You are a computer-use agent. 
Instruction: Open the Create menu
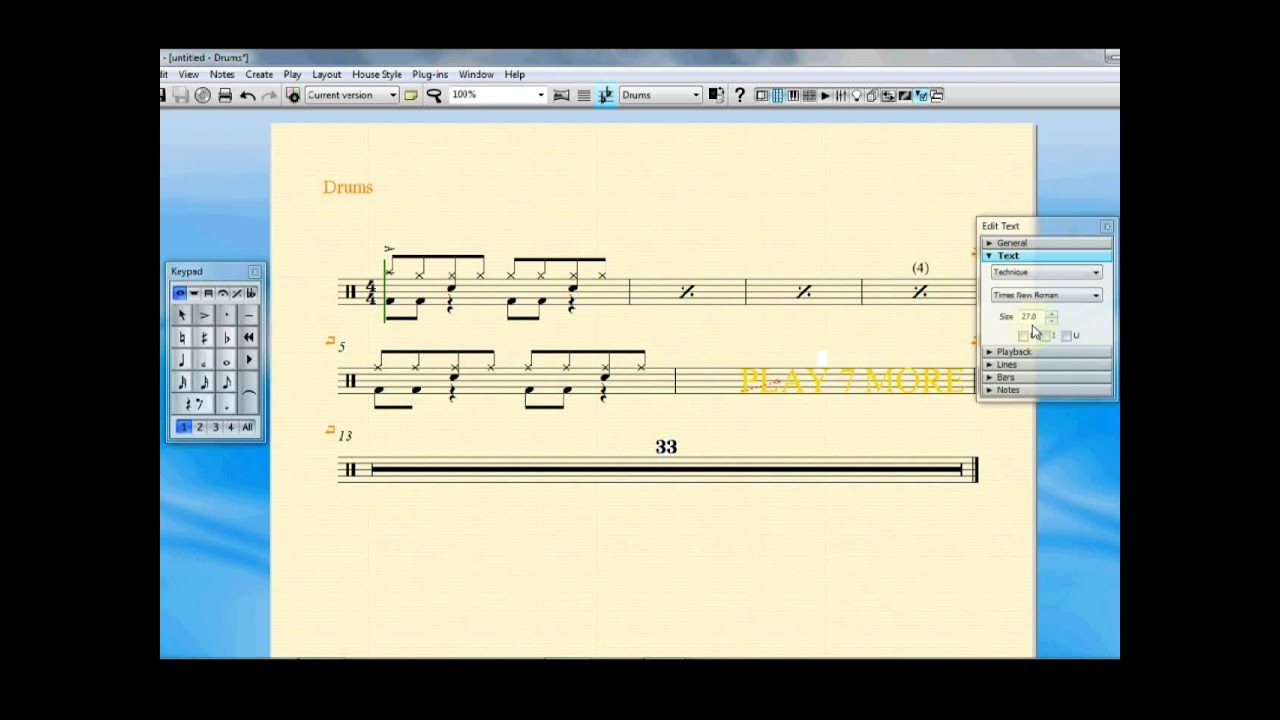click(x=259, y=74)
